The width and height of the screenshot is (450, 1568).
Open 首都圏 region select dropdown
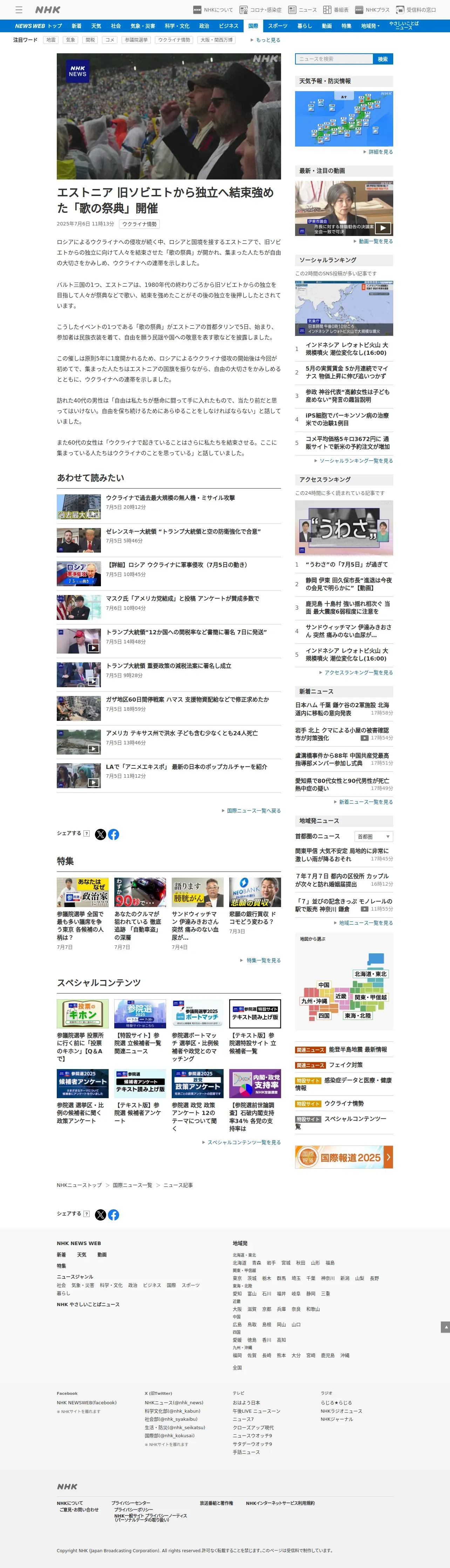tap(373, 836)
